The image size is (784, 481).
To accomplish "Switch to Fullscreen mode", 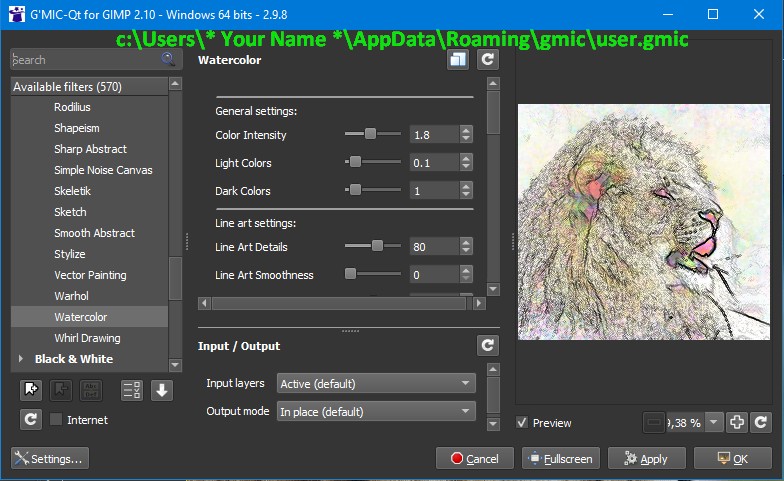I will [560, 458].
